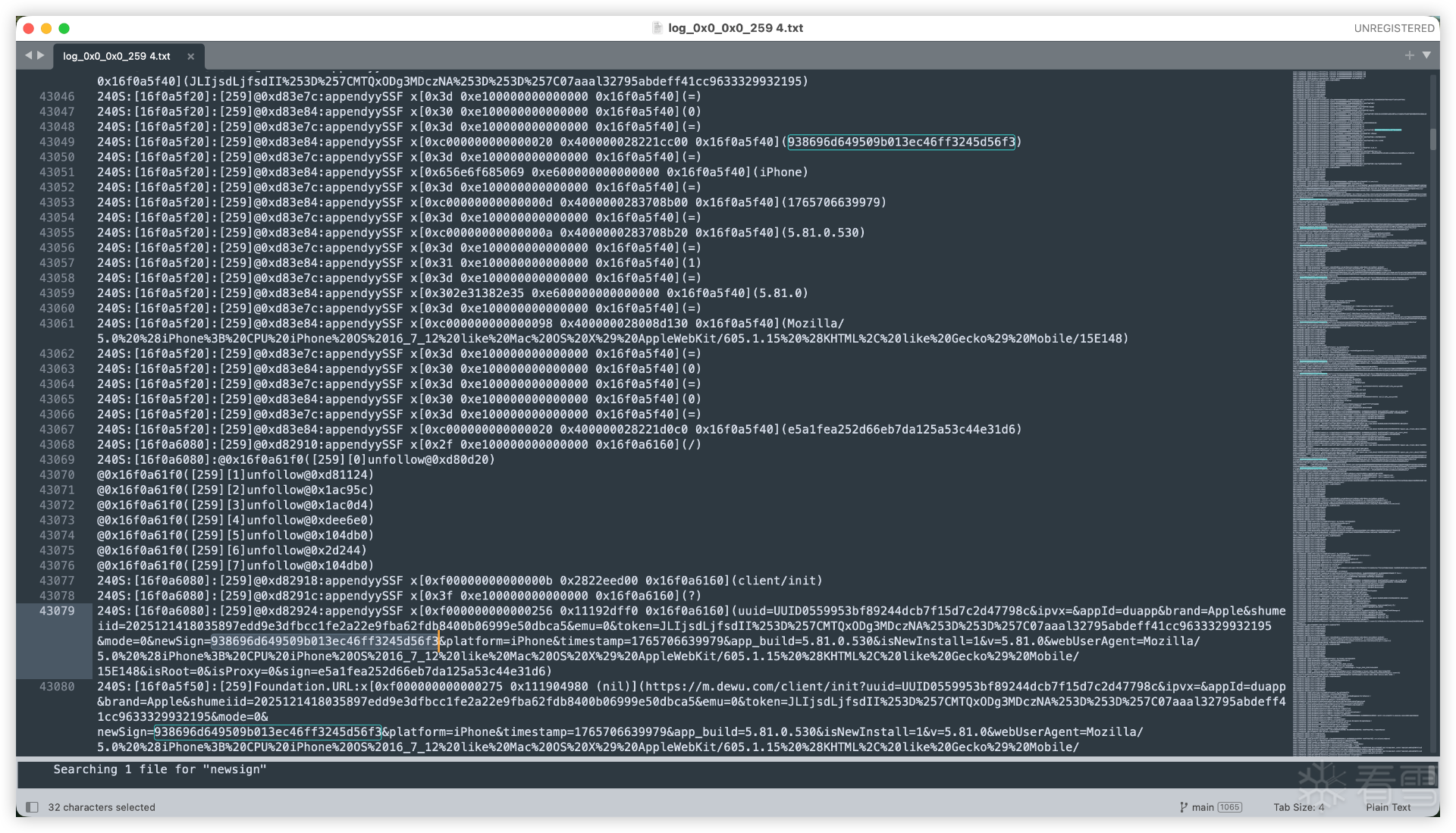Image resolution: width=1456 pixels, height=833 pixels.
Task: Click the plus icon for new tab
Action: point(1409,55)
